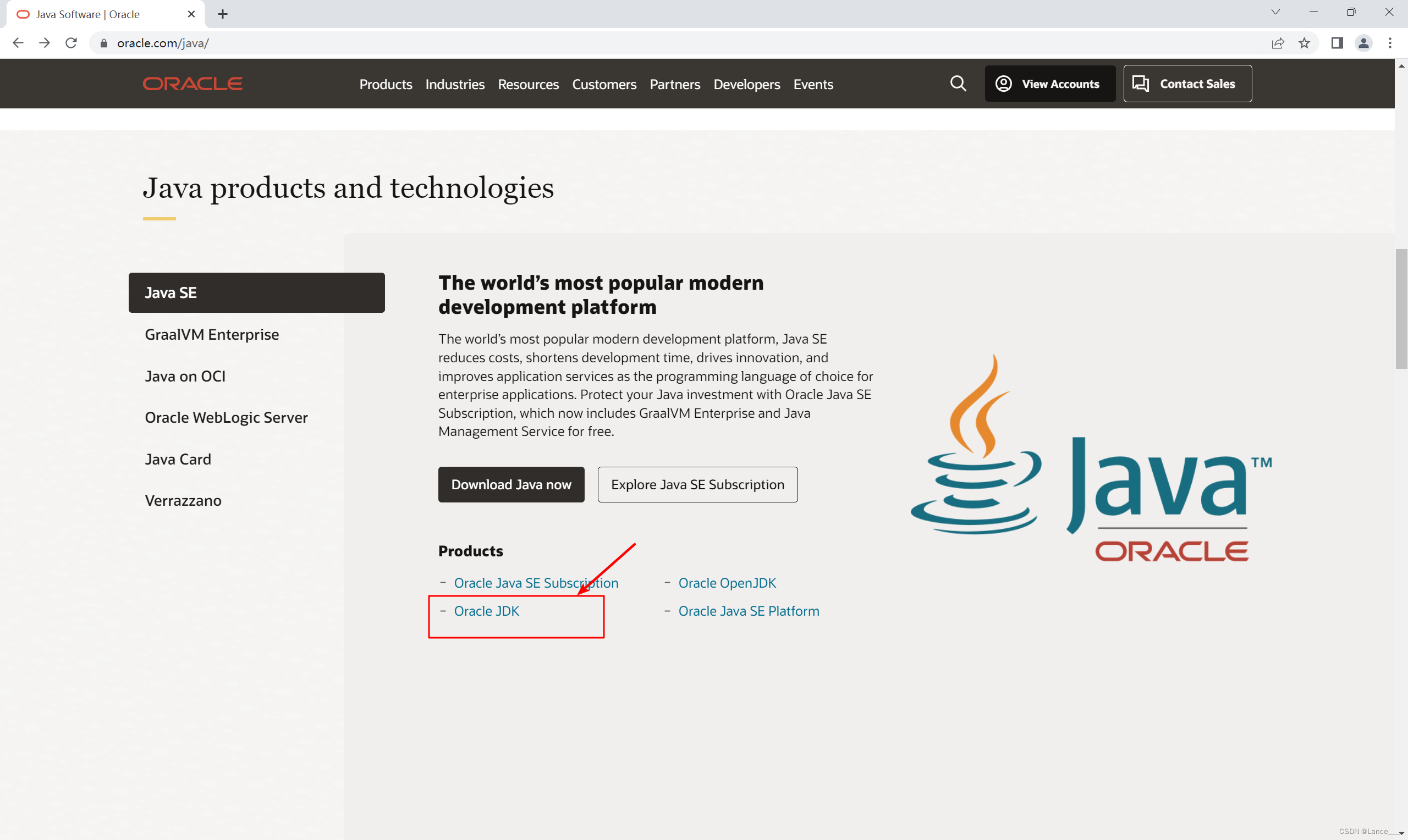Viewport: 1408px width, 840px height.
Task: Open the Chrome profile avatar
Action: [1364, 43]
